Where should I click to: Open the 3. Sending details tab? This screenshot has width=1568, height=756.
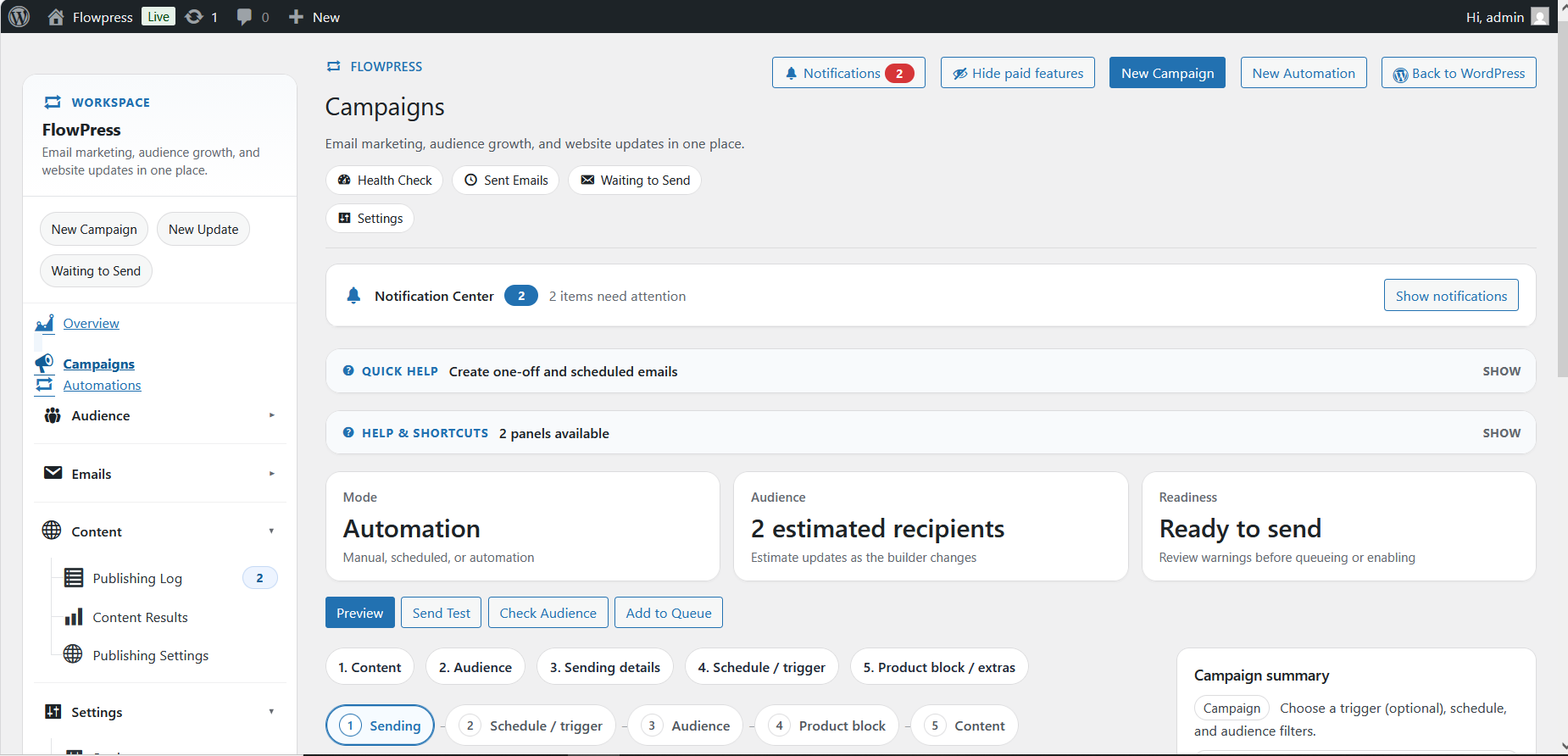[605, 667]
